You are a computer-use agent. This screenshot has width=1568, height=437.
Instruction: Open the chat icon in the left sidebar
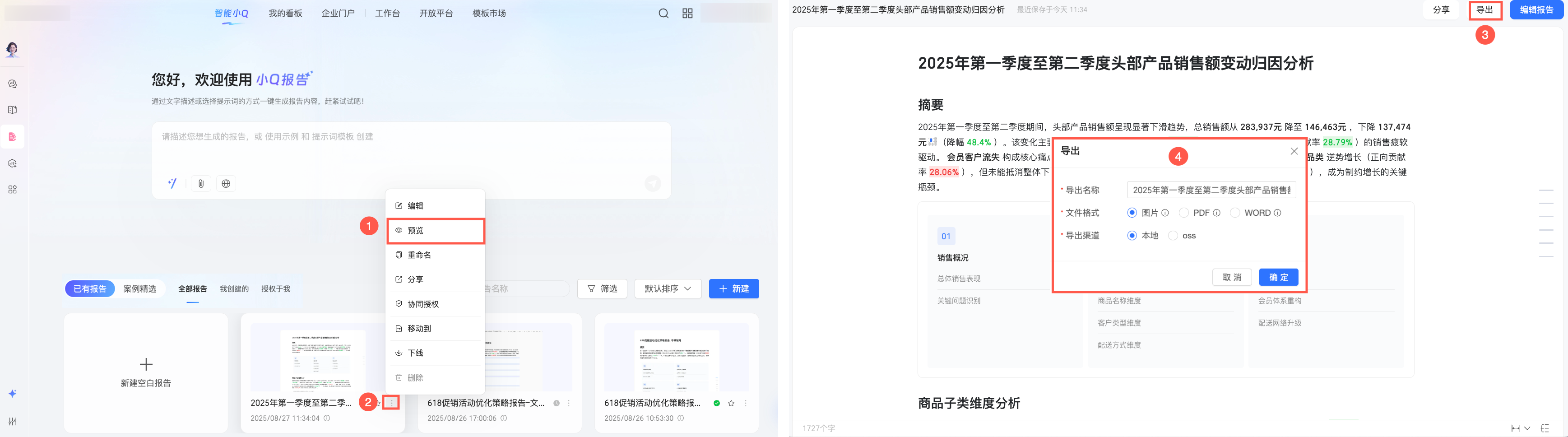[12, 84]
